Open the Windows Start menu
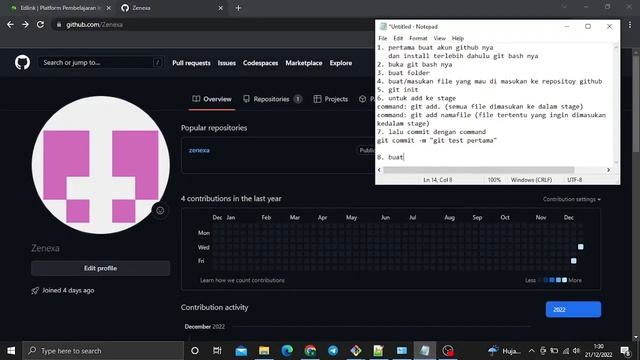The image size is (640, 360). (x=11, y=351)
